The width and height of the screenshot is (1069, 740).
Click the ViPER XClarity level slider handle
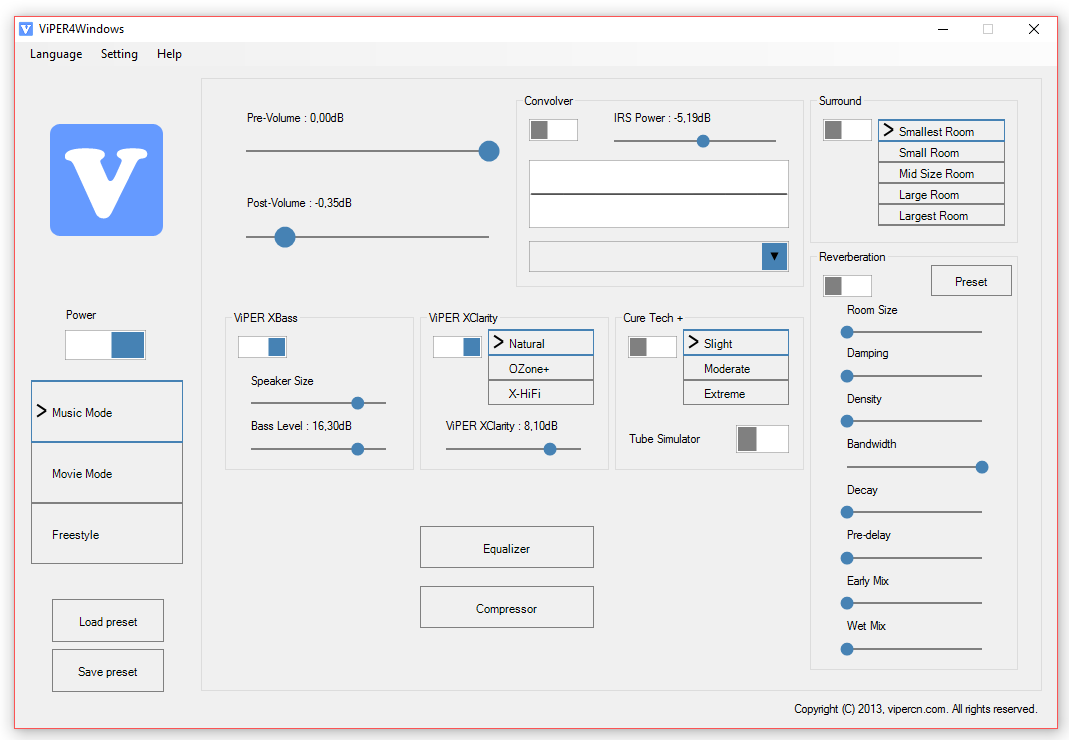550,449
